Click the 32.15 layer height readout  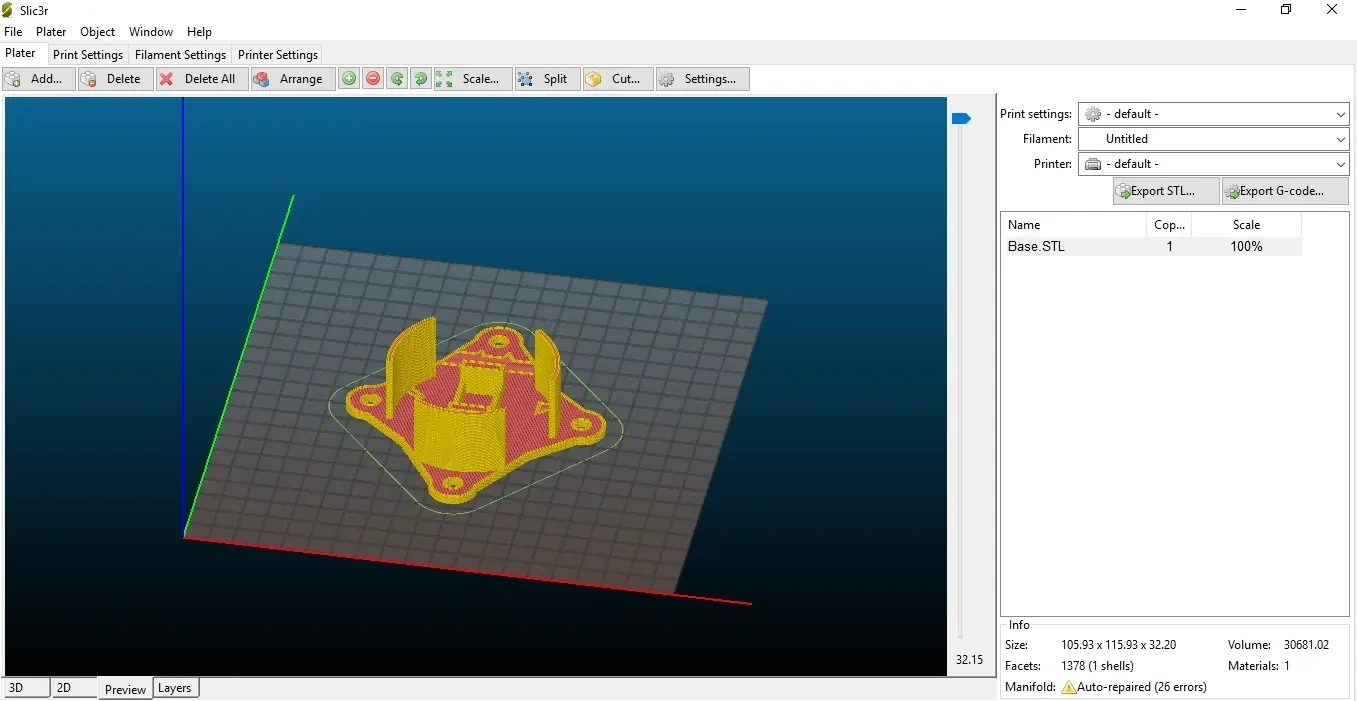click(969, 660)
